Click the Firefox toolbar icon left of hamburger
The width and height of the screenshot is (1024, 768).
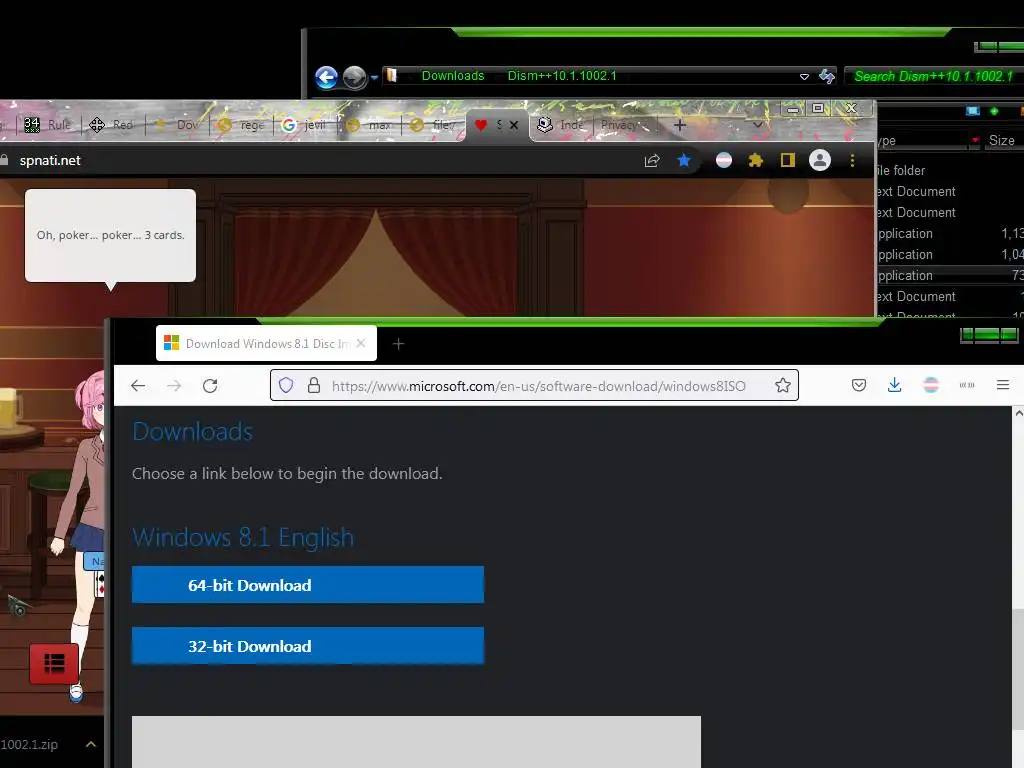[x=967, y=385]
